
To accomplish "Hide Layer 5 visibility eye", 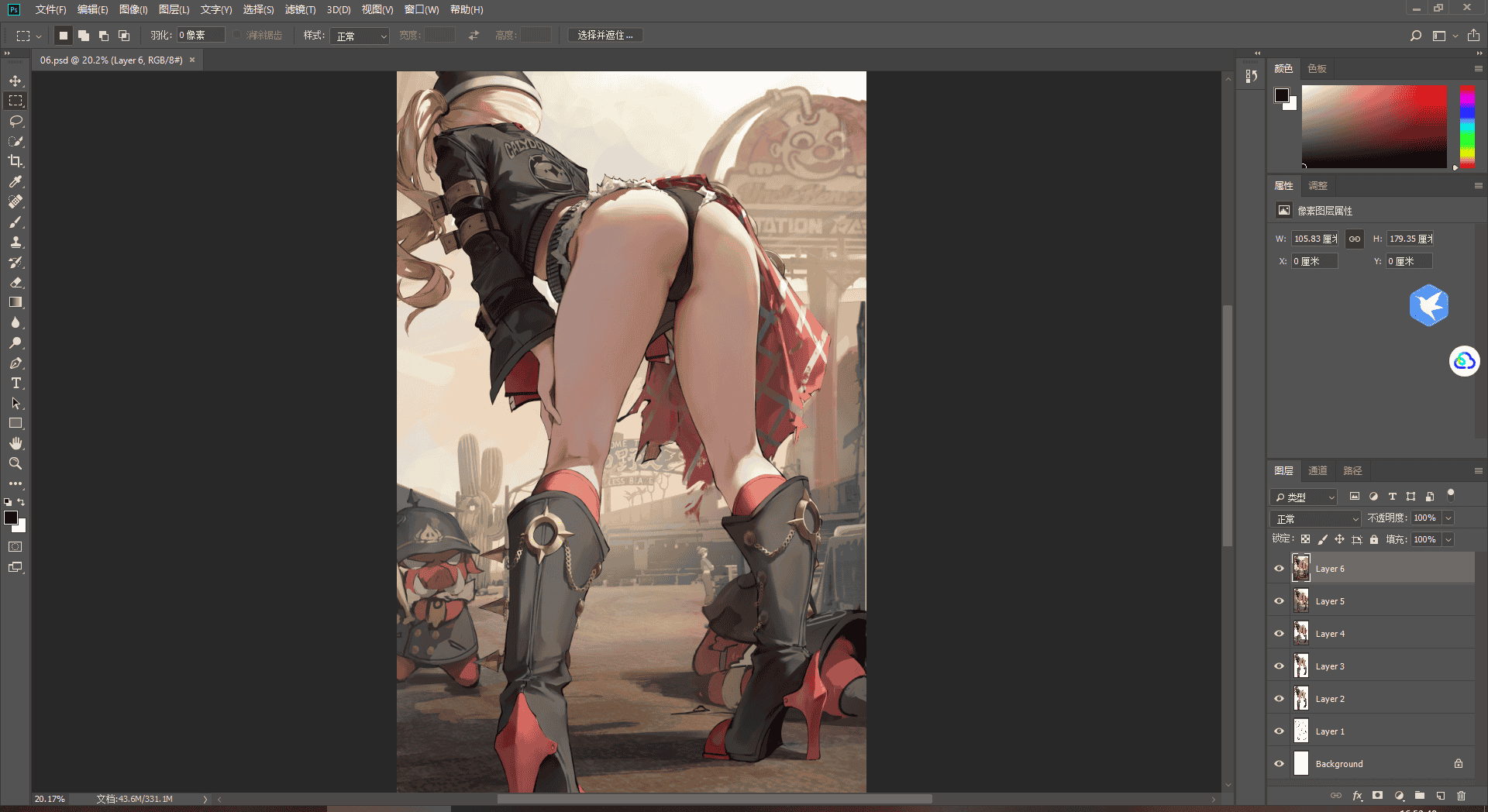I will click(x=1280, y=601).
